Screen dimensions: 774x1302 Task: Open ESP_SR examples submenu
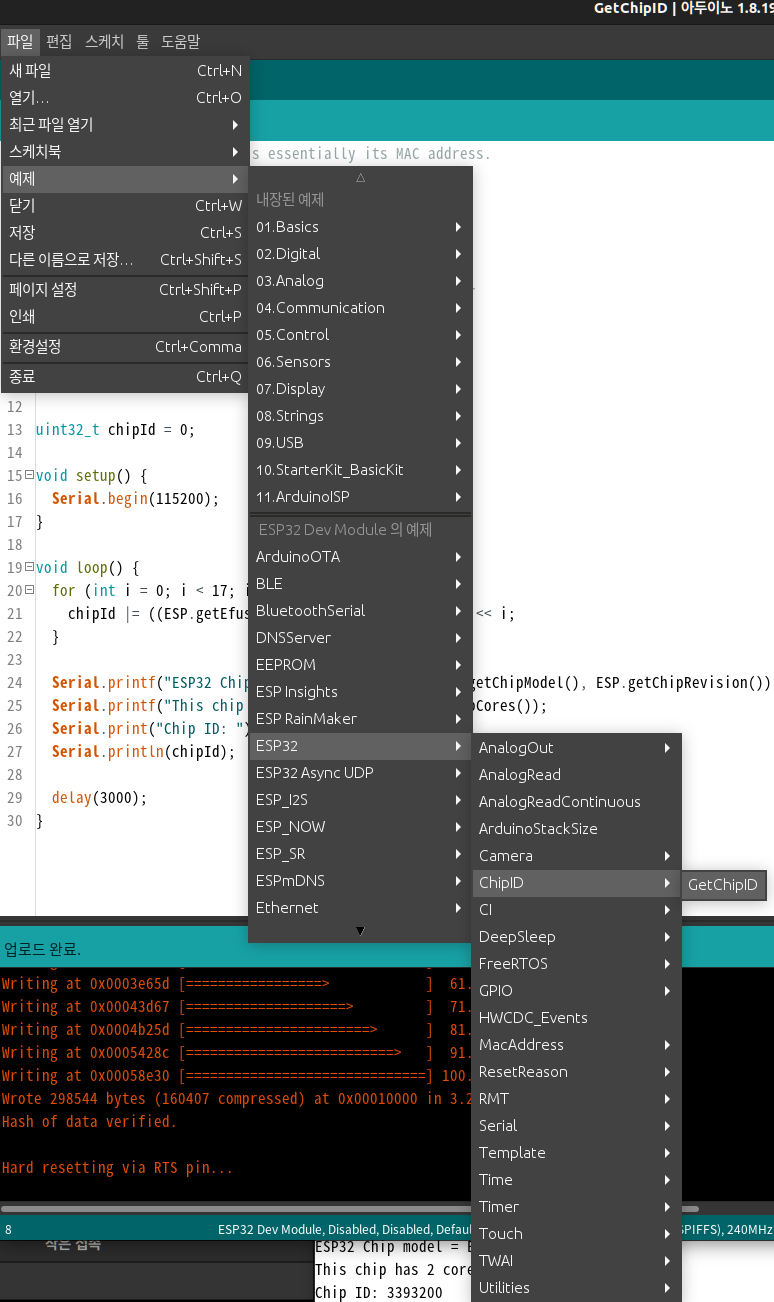(x=360, y=854)
